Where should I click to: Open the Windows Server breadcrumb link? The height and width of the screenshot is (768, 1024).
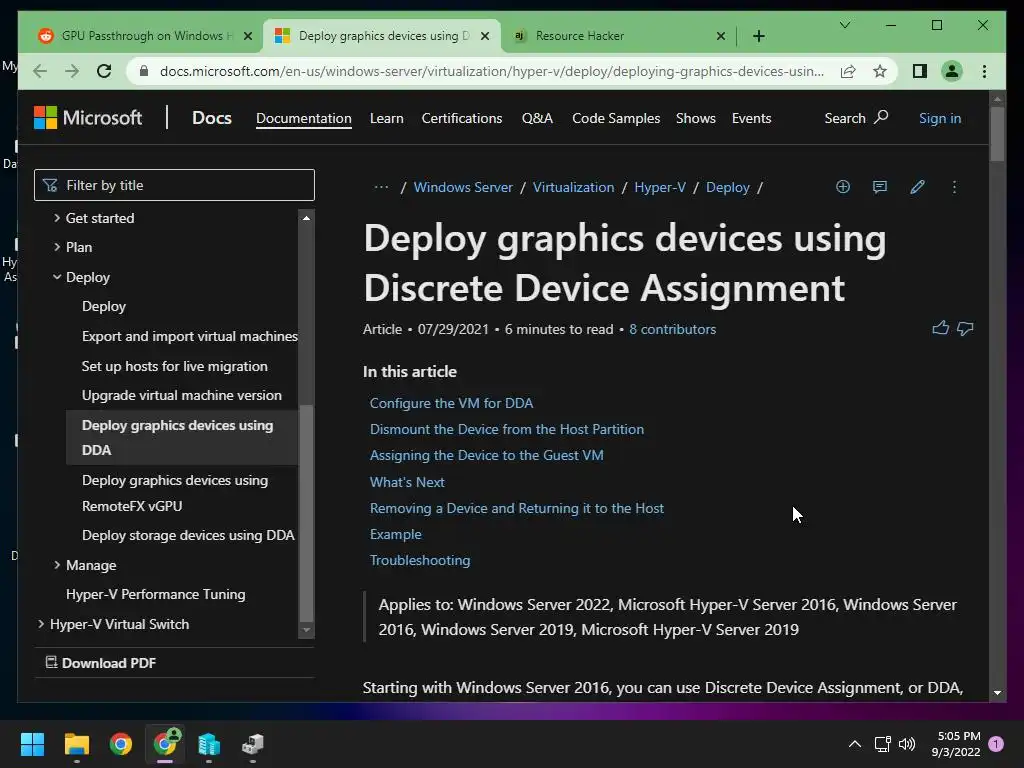(x=463, y=187)
